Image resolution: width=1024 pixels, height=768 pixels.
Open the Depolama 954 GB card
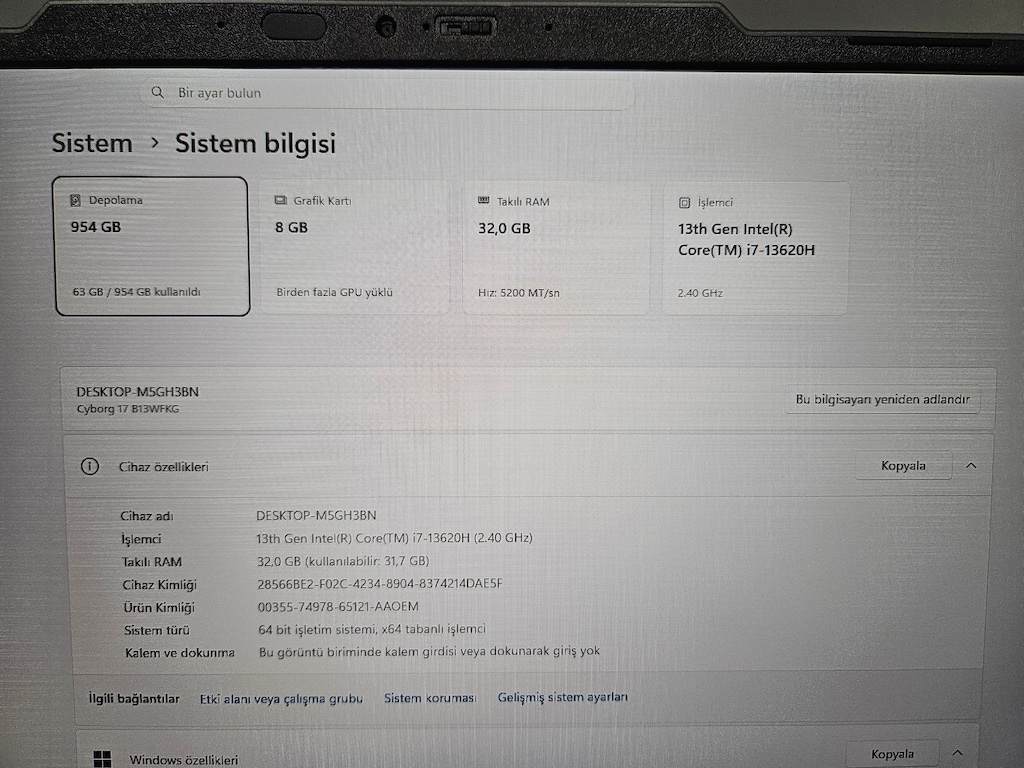pos(152,246)
